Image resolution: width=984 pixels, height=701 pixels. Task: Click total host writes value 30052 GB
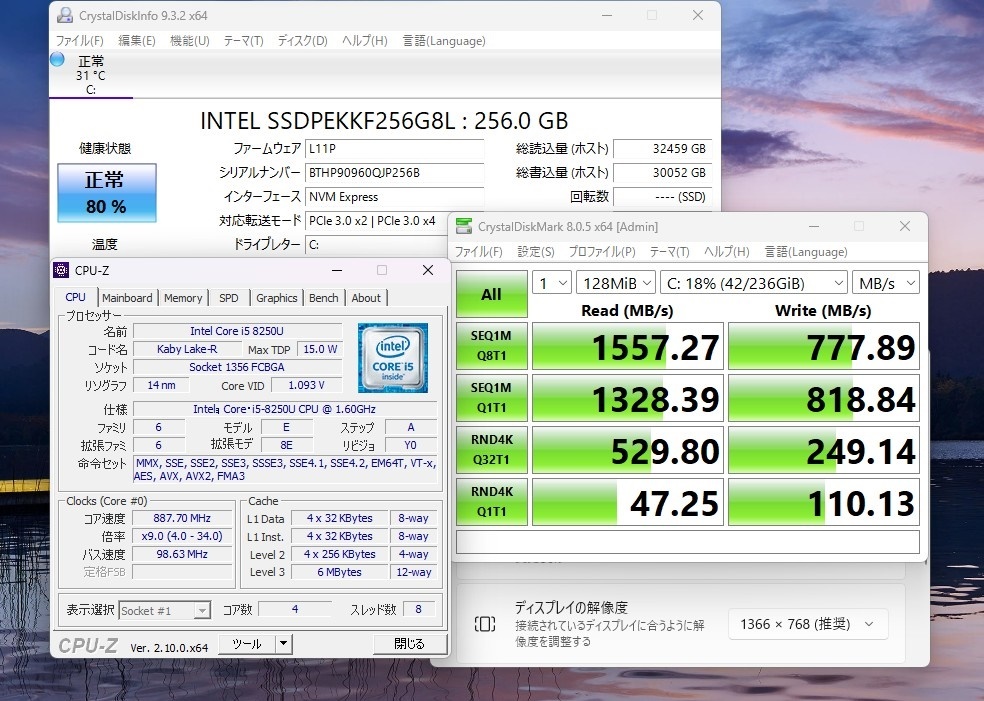(662, 173)
